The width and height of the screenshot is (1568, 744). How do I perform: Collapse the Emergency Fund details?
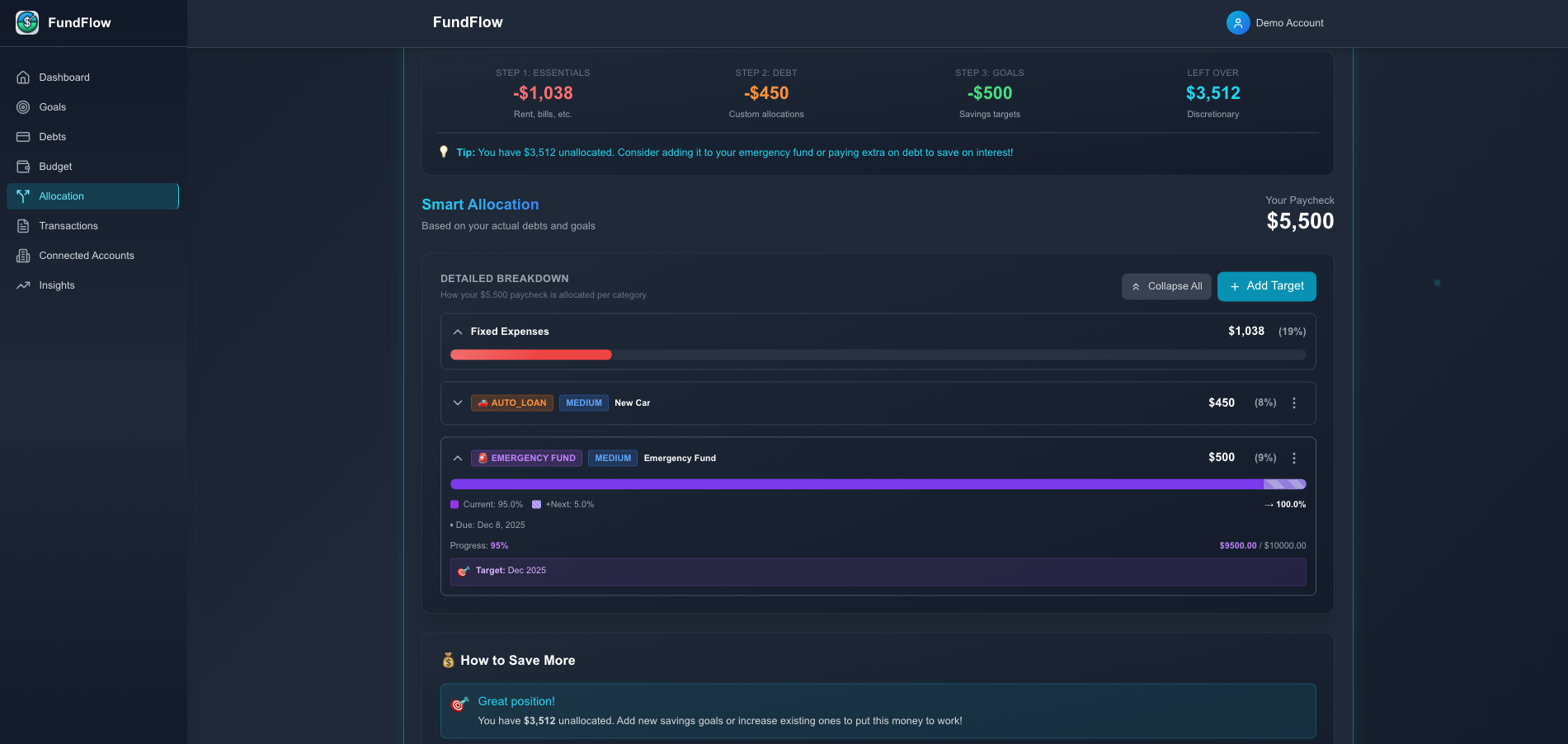[x=458, y=458]
